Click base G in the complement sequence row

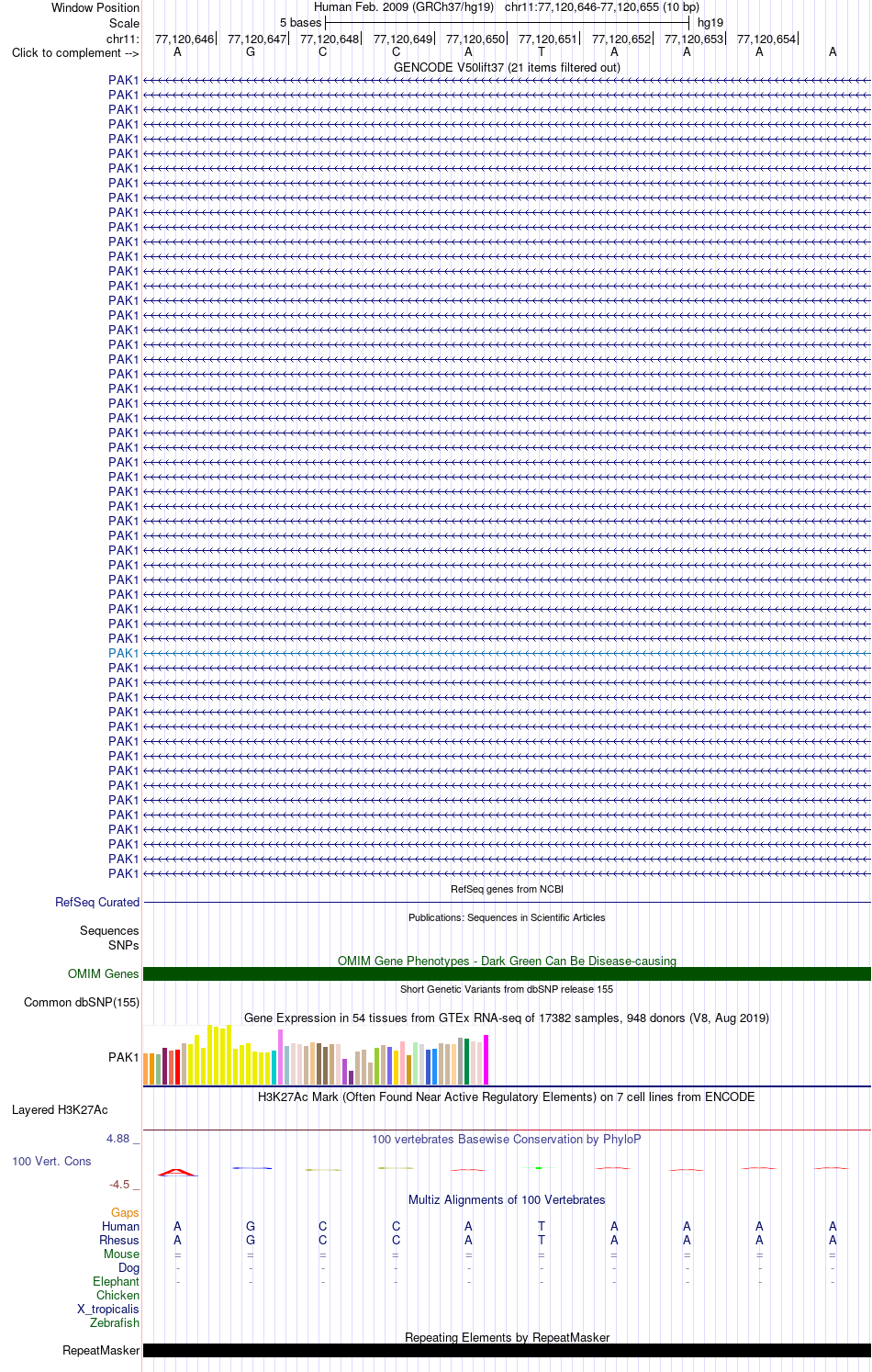251,51
